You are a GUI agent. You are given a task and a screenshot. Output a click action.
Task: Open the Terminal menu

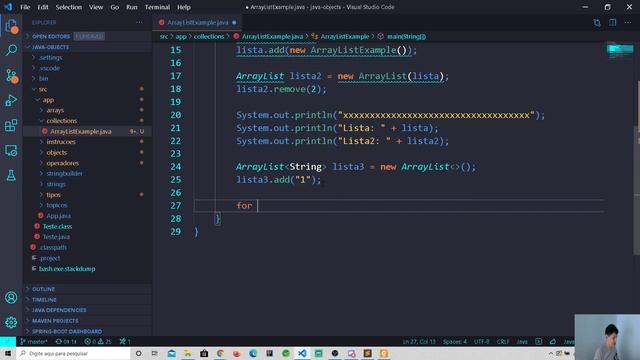tap(157, 7)
